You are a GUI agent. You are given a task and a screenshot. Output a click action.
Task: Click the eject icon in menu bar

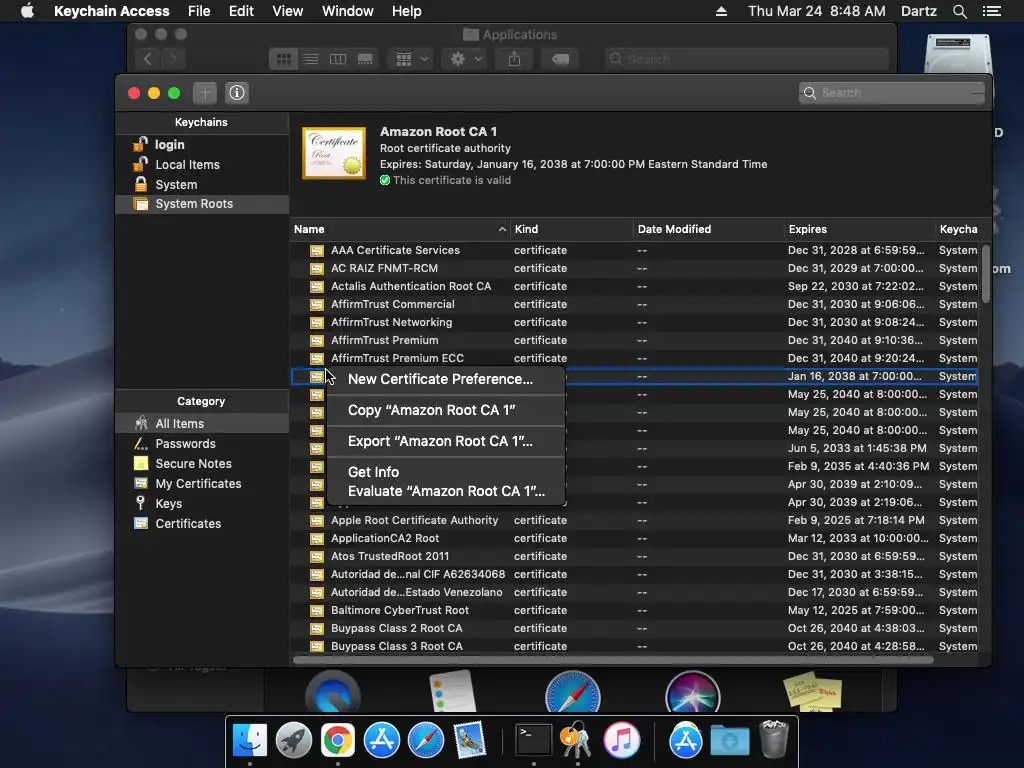coord(721,11)
